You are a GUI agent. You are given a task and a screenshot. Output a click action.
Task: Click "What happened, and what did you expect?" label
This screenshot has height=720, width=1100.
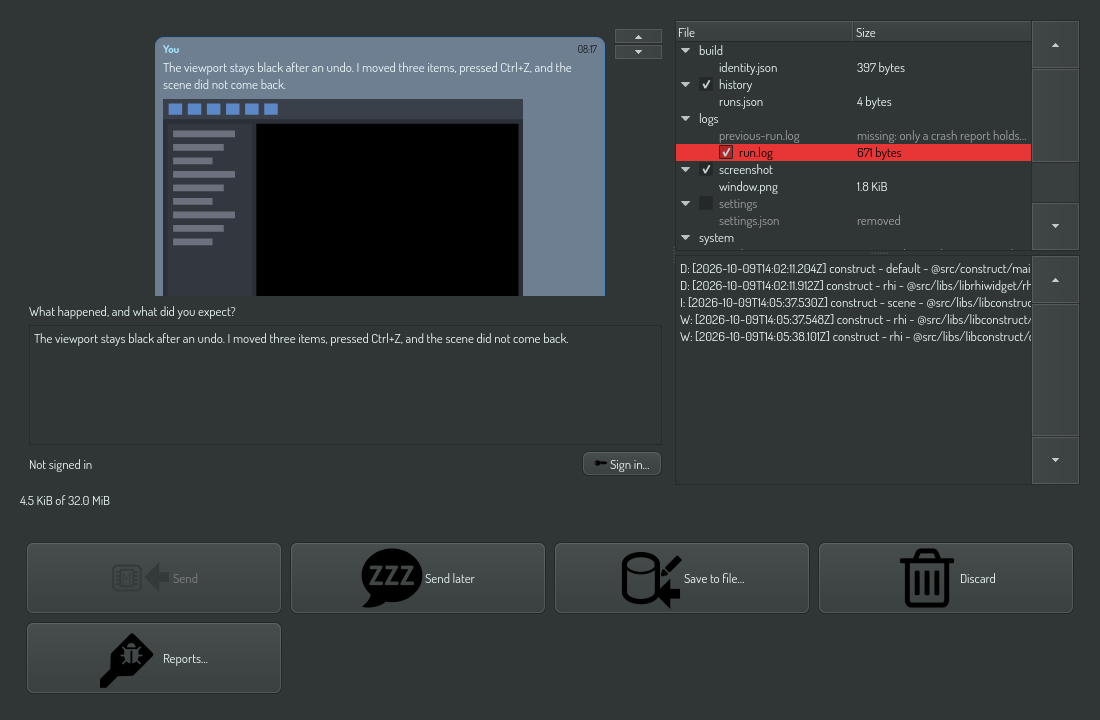[132, 312]
